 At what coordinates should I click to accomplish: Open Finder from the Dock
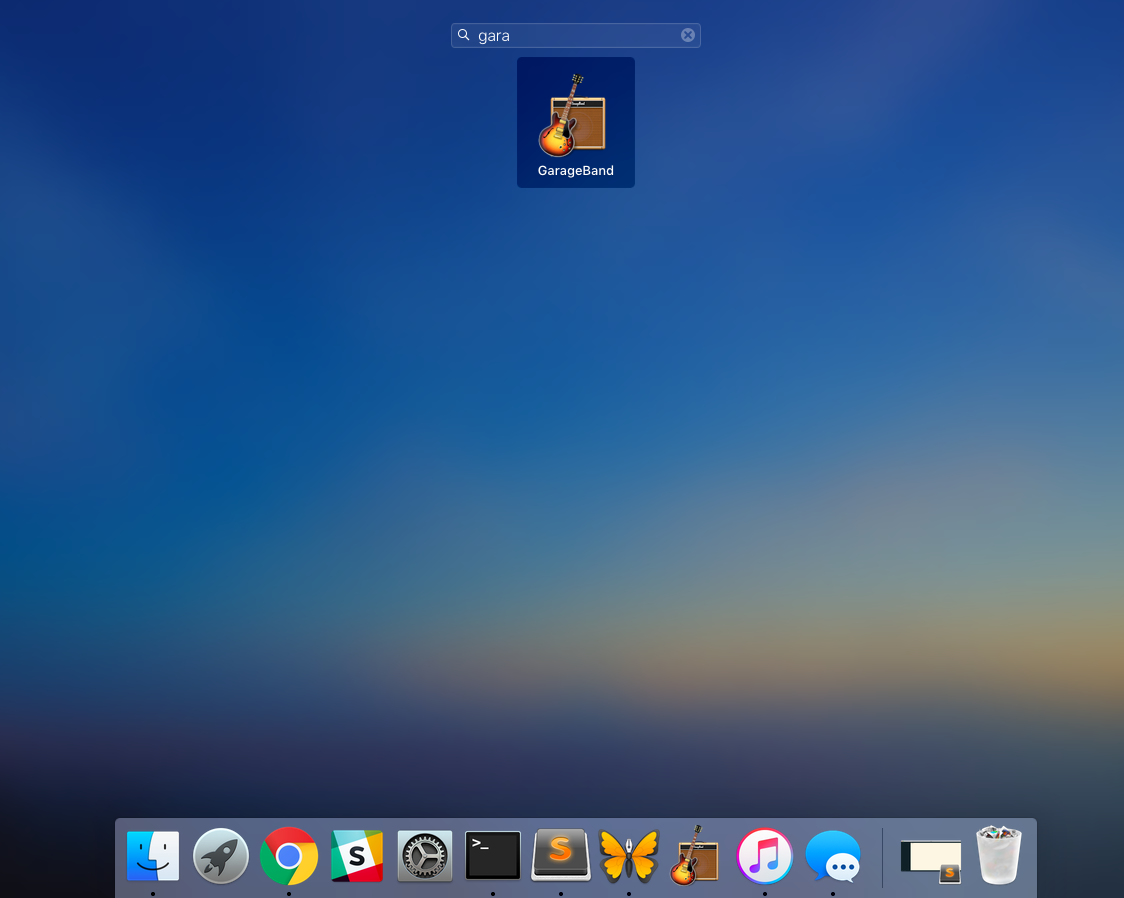point(153,855)
